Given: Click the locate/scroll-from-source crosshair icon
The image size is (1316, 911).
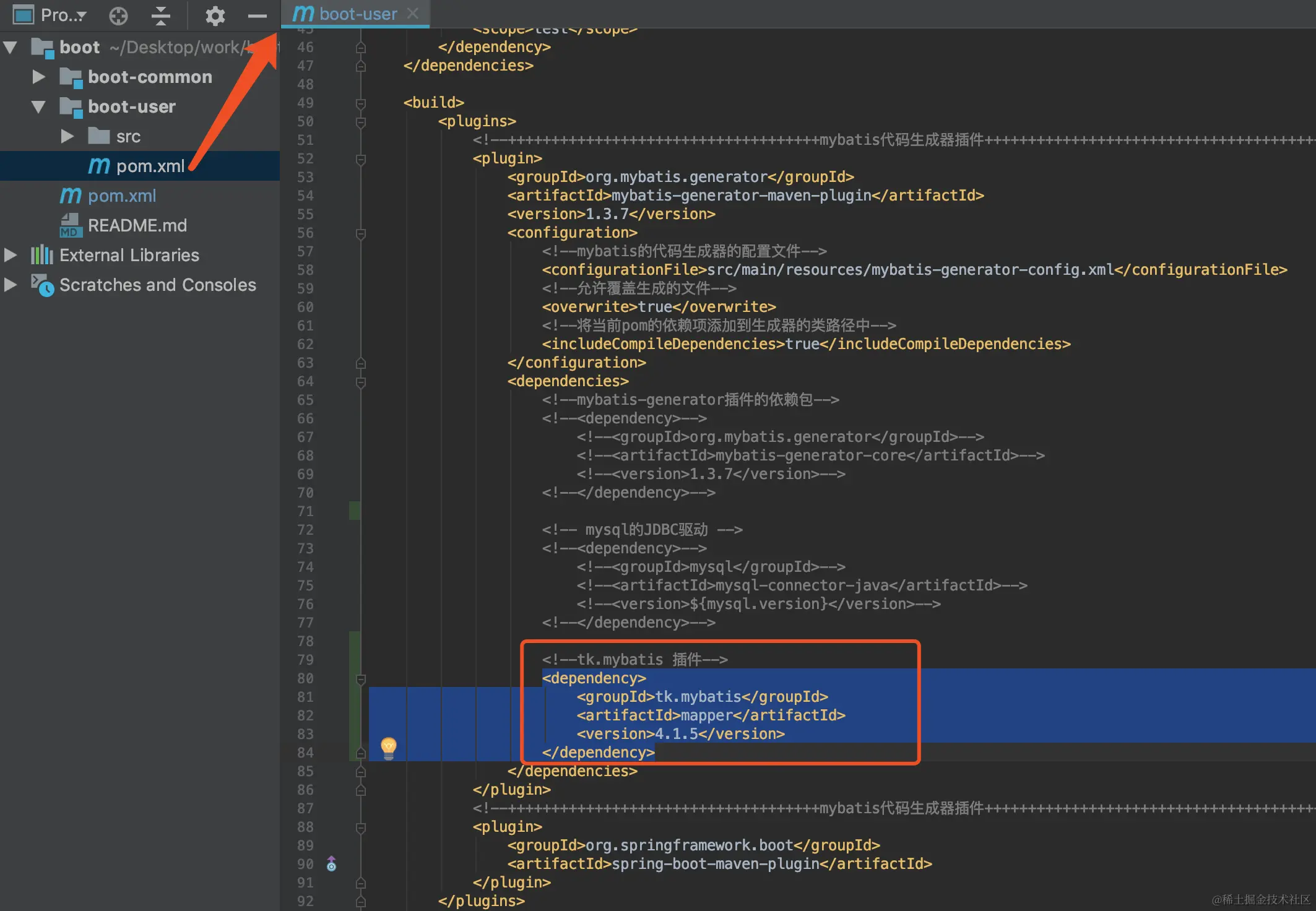Looking at the screenshot, I should (x=118, y=15).
